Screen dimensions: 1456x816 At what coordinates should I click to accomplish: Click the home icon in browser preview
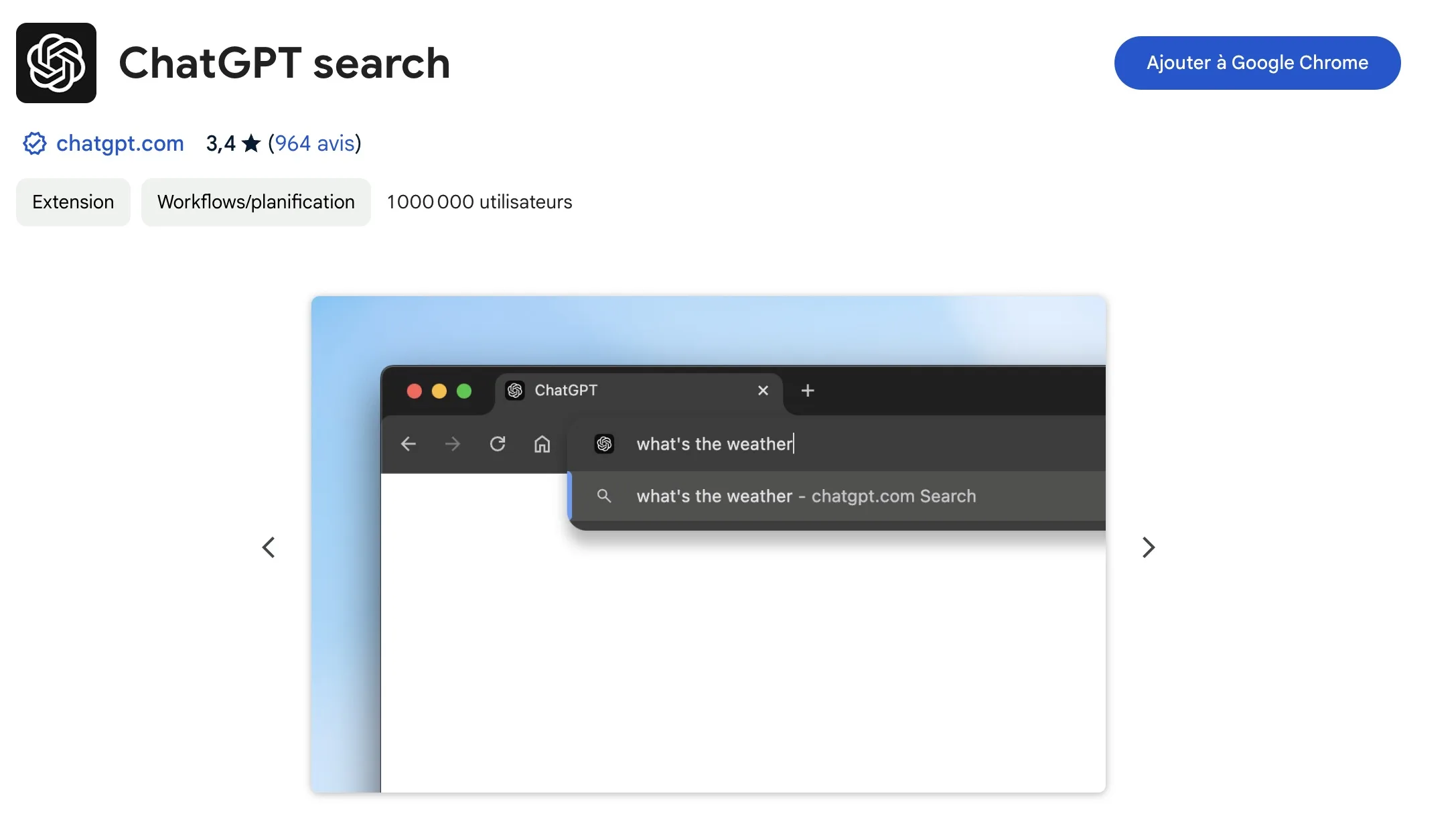542,444
